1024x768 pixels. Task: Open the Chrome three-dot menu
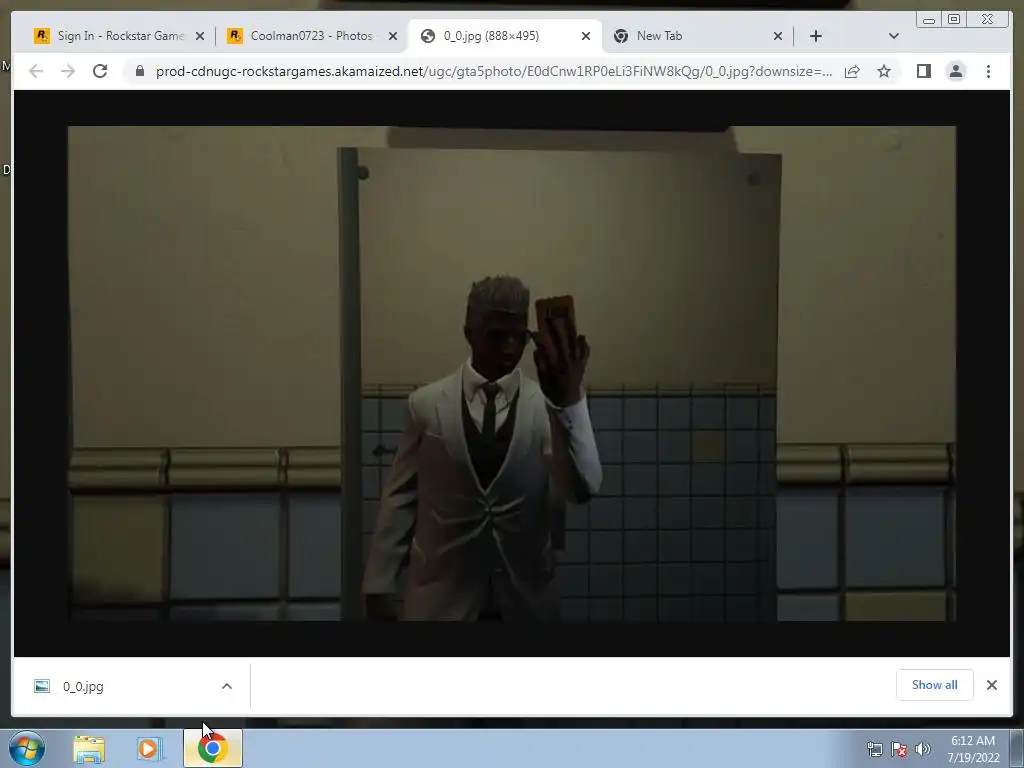coord(988,71)
